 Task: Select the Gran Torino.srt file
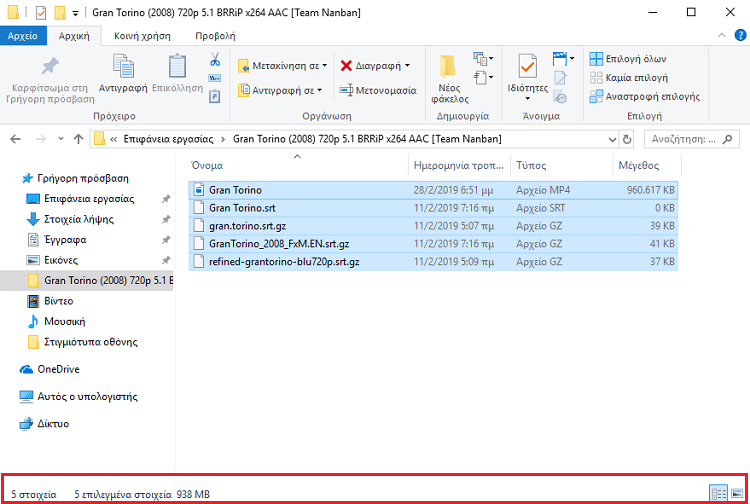(433, 208)
